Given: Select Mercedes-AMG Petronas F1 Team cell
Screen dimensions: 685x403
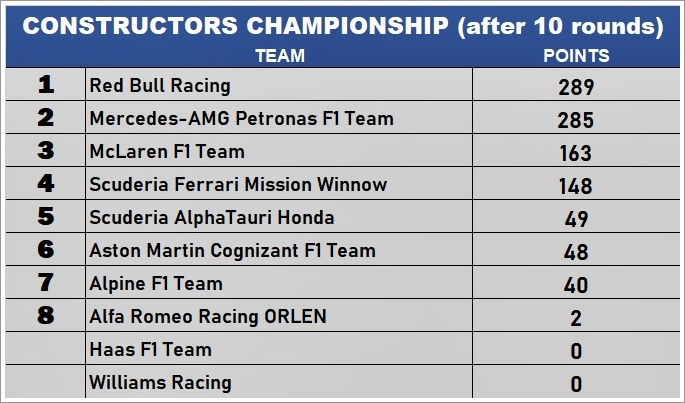Looking at the screenshot, I should [x=241, y=119].
